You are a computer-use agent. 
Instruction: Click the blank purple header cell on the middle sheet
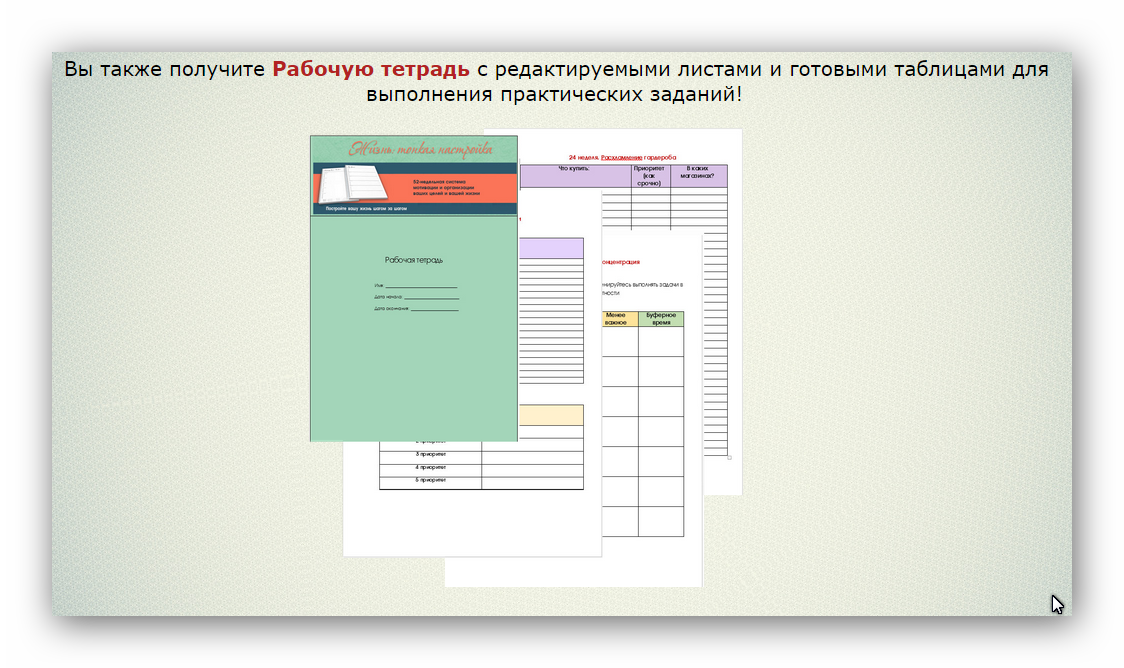[551, 248]
